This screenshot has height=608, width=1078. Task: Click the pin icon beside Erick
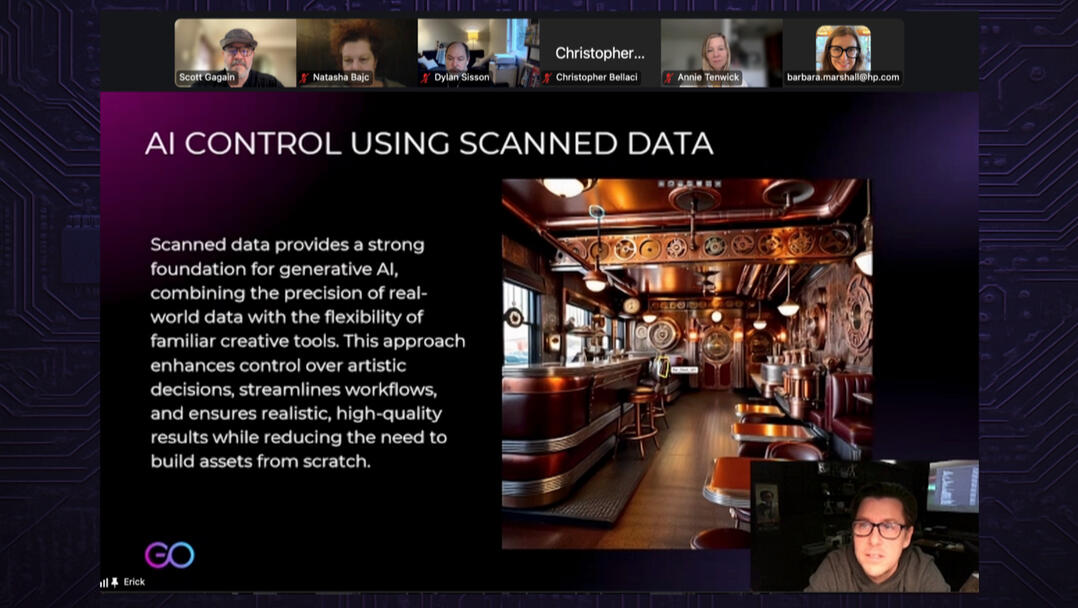tap(115, 582)
